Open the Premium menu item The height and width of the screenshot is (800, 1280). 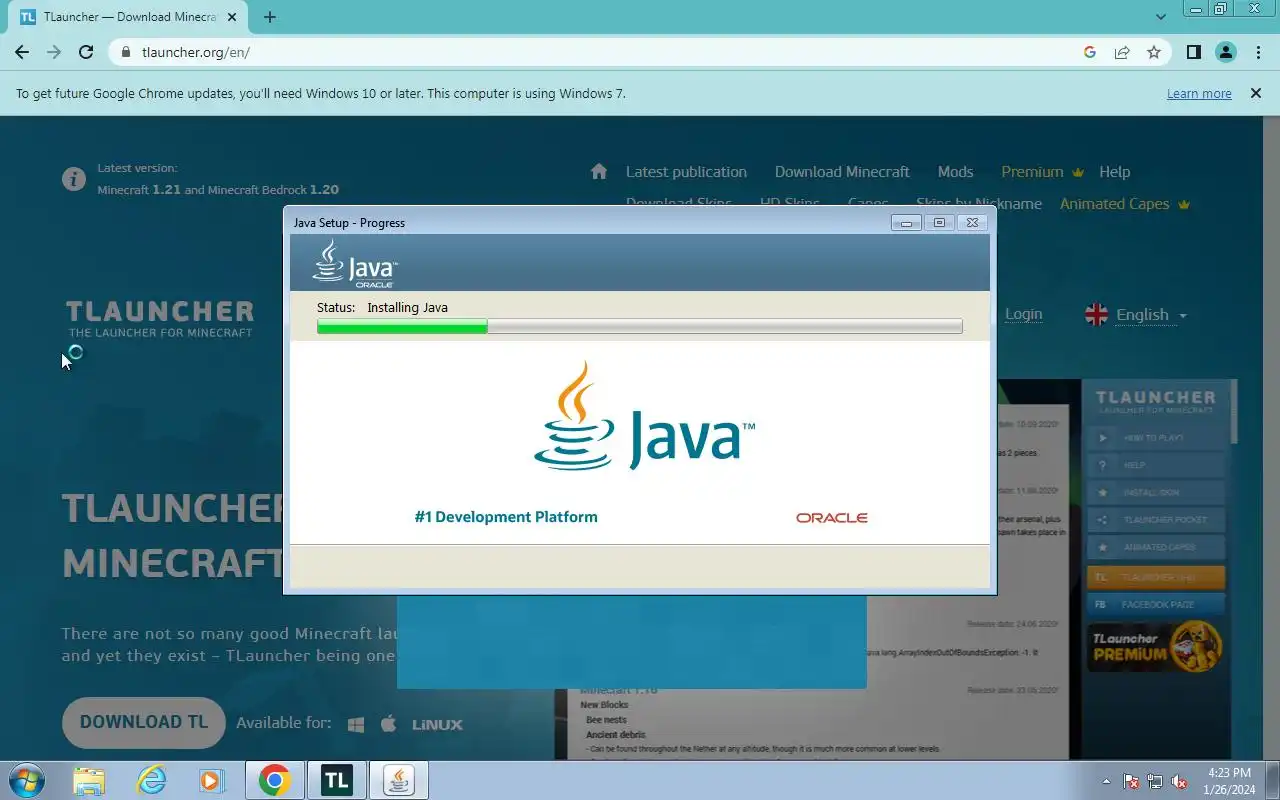point(1042,172)
